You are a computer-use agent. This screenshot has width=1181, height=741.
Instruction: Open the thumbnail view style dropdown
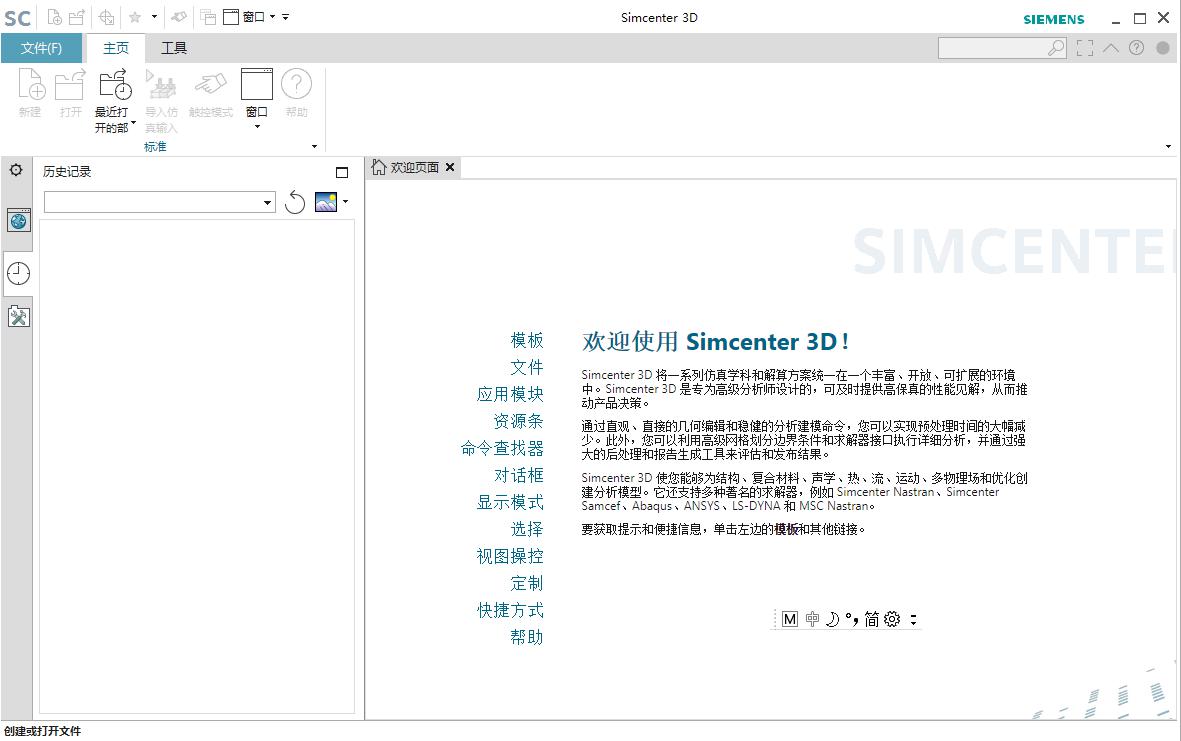click(x=346, y=202)
